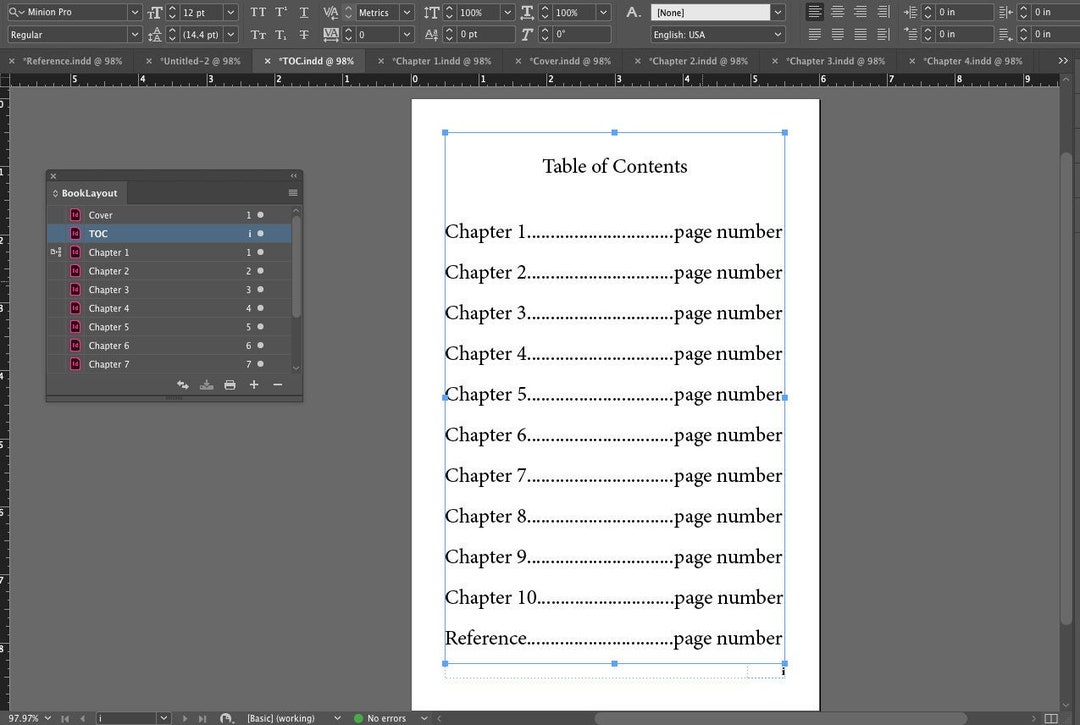Click baseline shift 0 pt field
This screenshot has height=725, width=1080.
[486, 34]
